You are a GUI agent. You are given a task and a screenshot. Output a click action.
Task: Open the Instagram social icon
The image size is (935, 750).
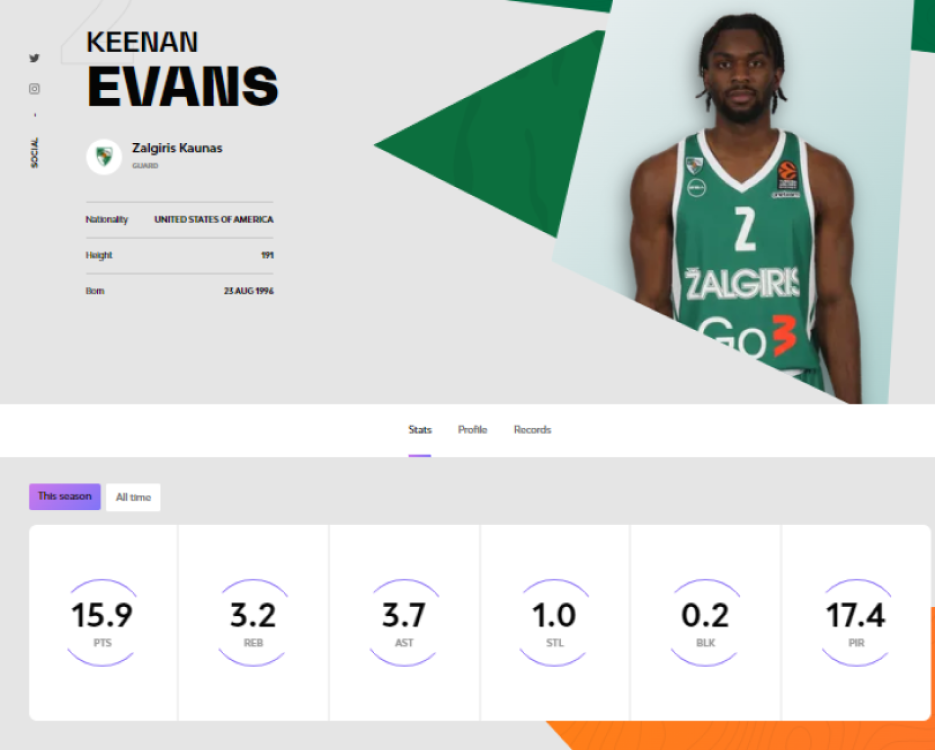pos(35,88)
